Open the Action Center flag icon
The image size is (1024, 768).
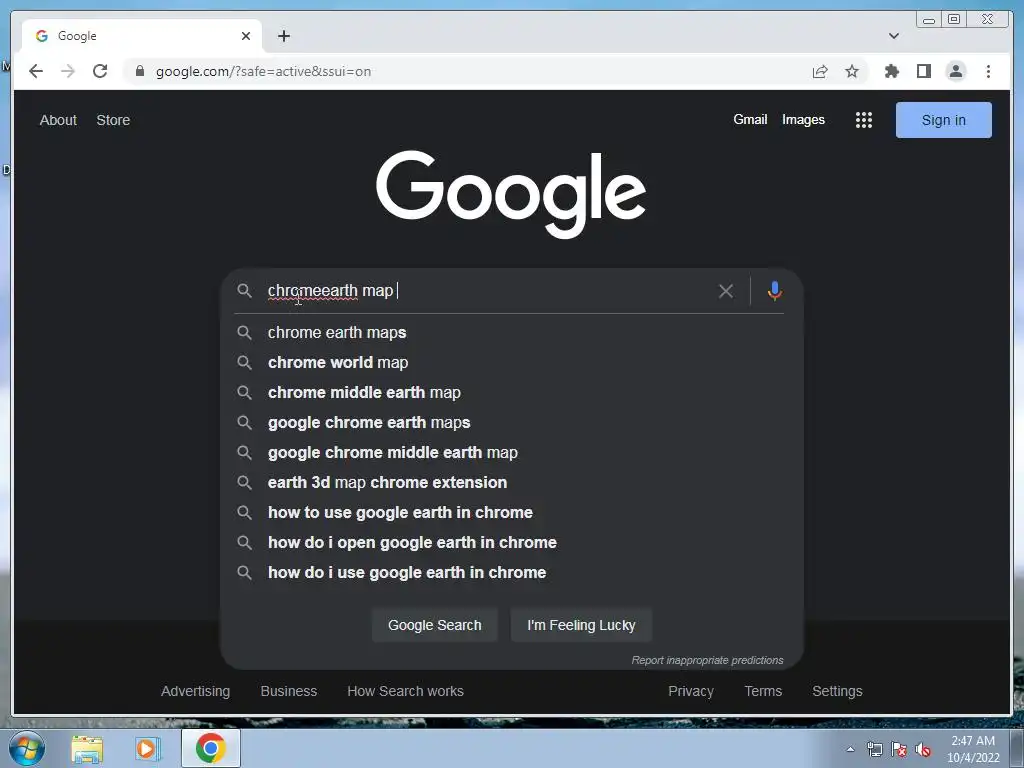pyautogui.click(x=899, y=749)
